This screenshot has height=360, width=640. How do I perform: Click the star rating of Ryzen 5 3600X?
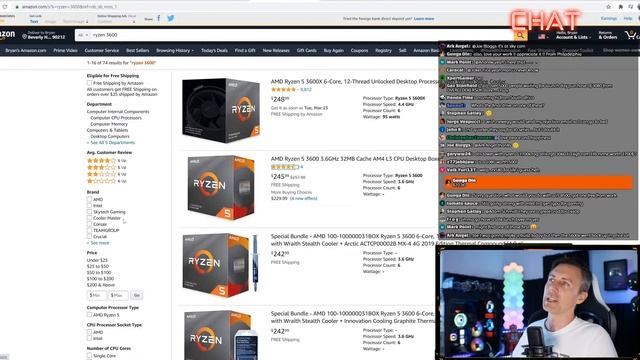[x=283, y=89]
